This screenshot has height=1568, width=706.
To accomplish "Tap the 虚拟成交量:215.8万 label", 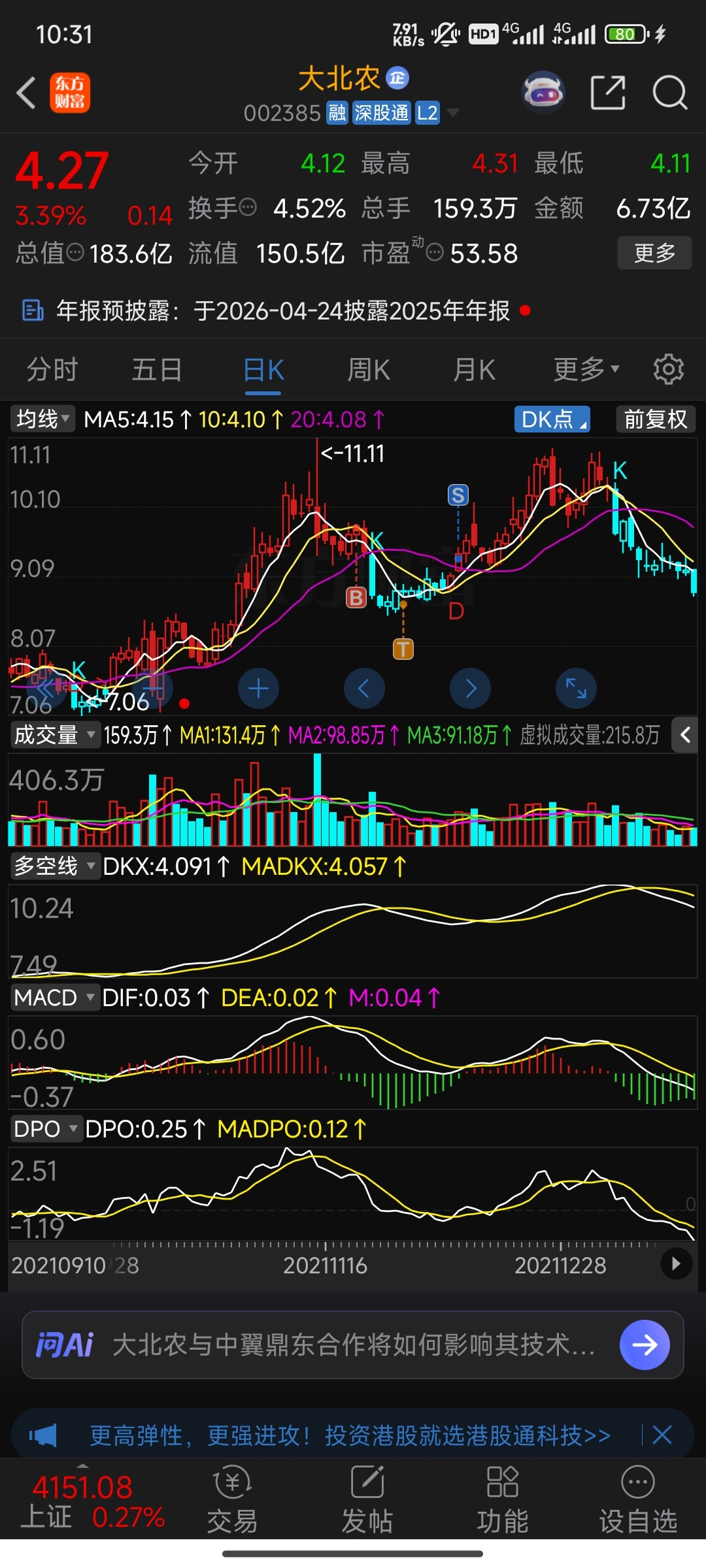I will 589,736.
